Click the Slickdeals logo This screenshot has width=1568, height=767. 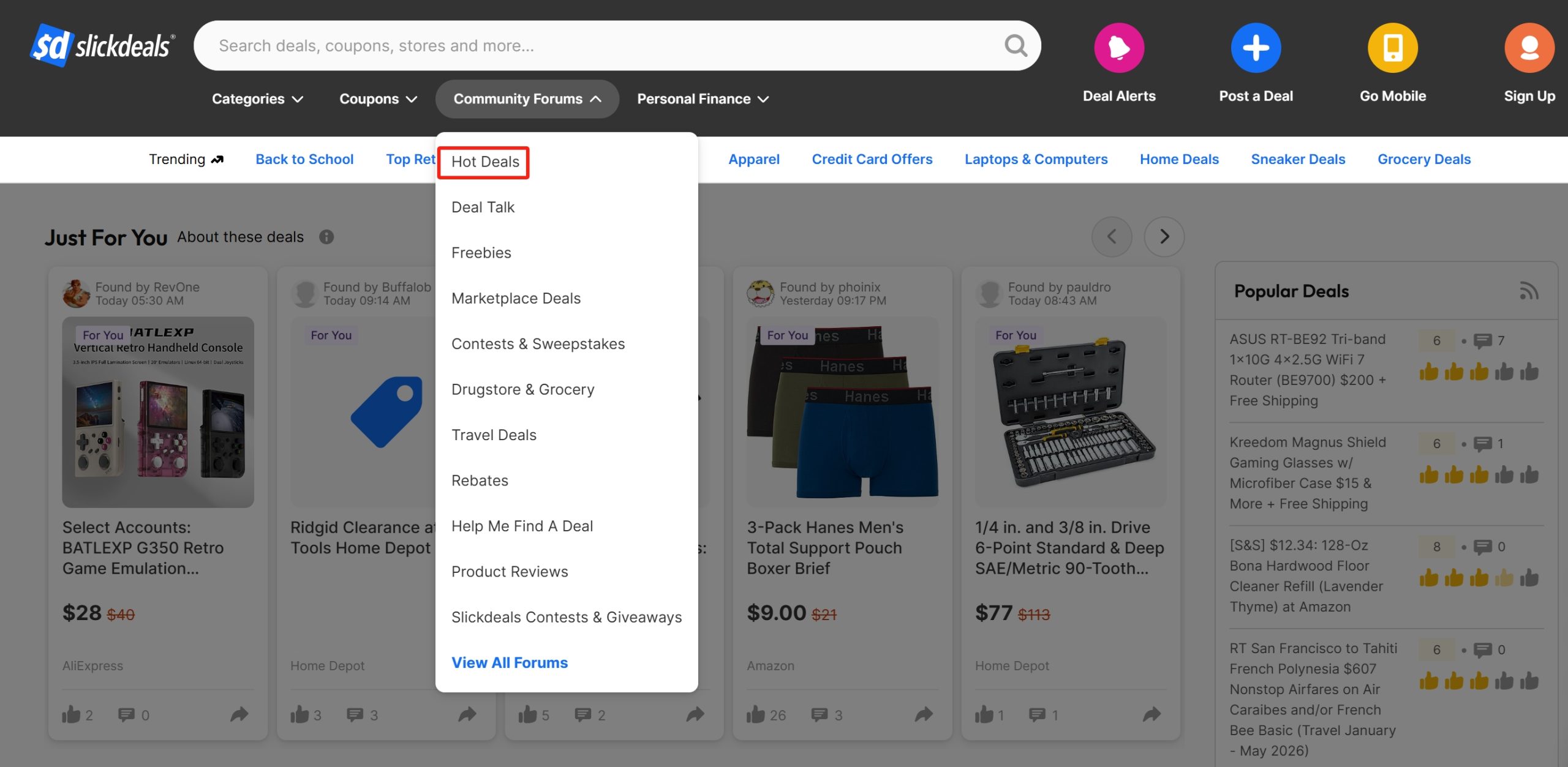(102, 45)
